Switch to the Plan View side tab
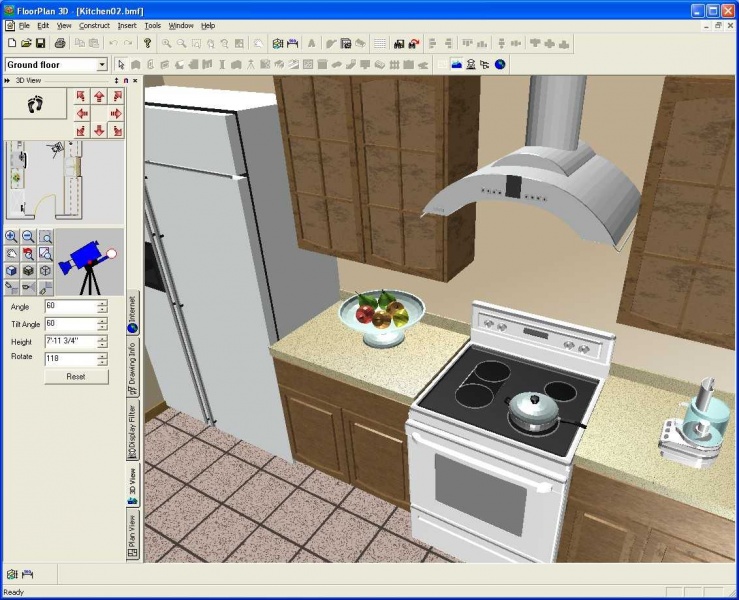This screenshot has width=739, height=600. pyautogui.click(x=133, y=536)
